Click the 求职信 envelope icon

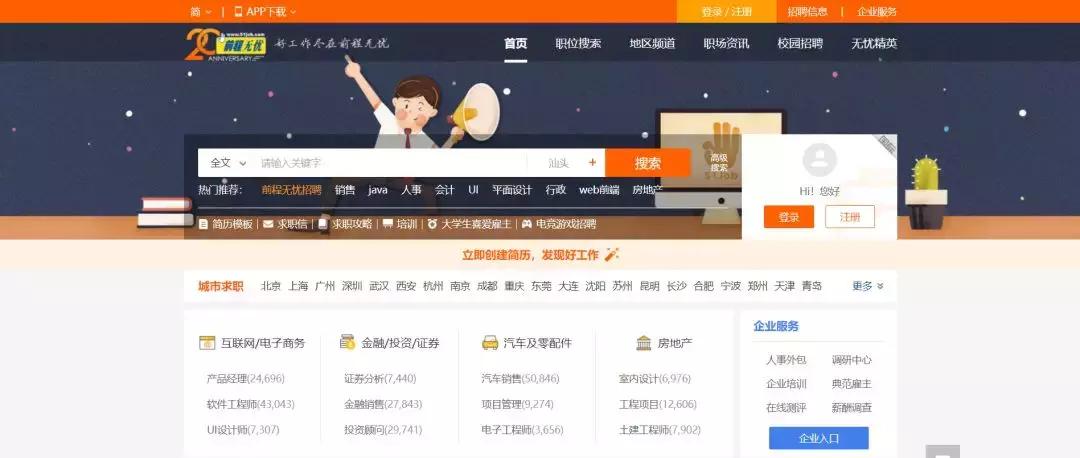(268, 224)
